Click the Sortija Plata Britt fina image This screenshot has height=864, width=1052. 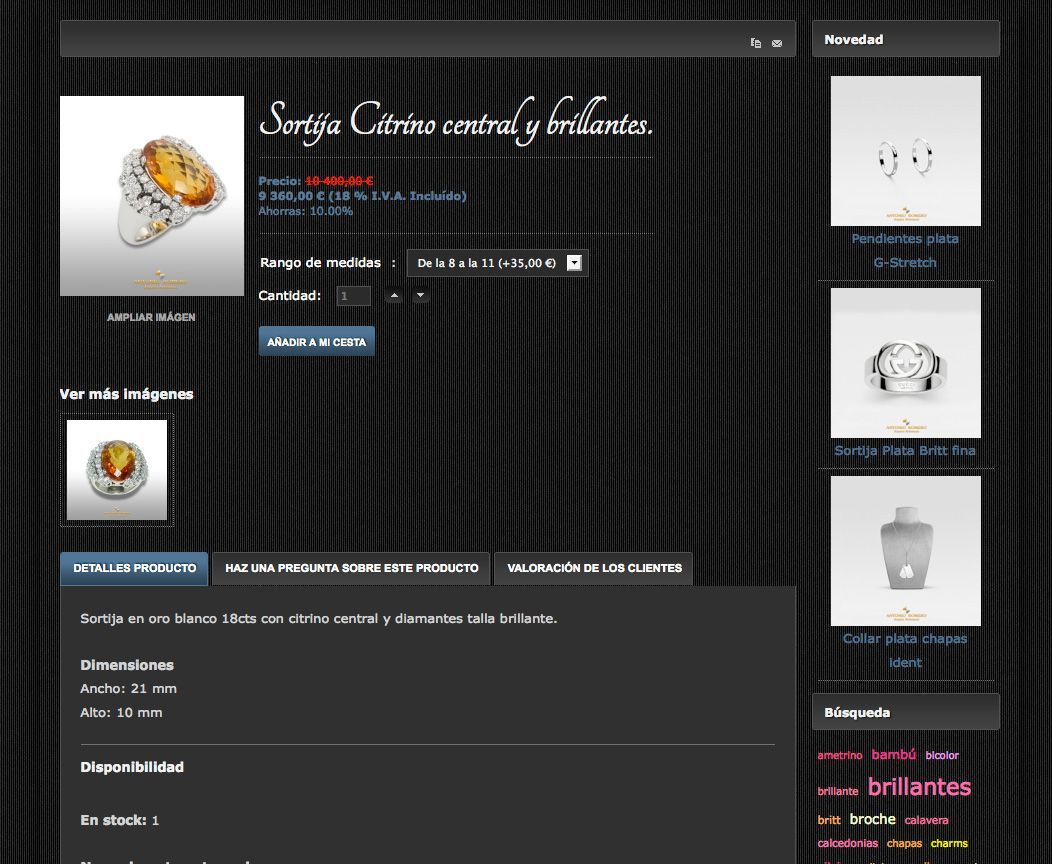(906, 363)
